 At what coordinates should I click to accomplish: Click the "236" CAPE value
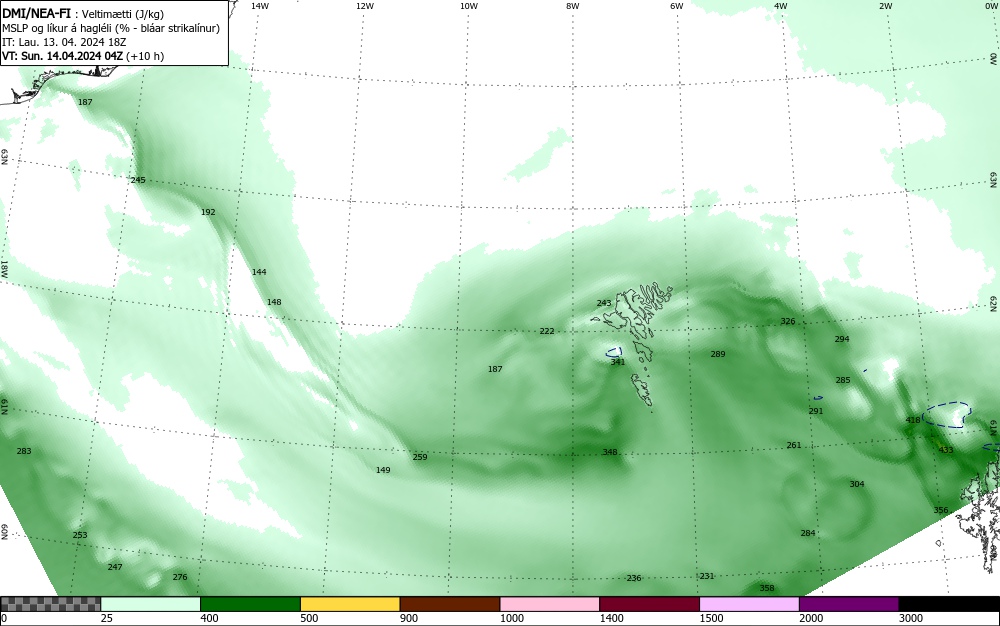click(634, 578)
